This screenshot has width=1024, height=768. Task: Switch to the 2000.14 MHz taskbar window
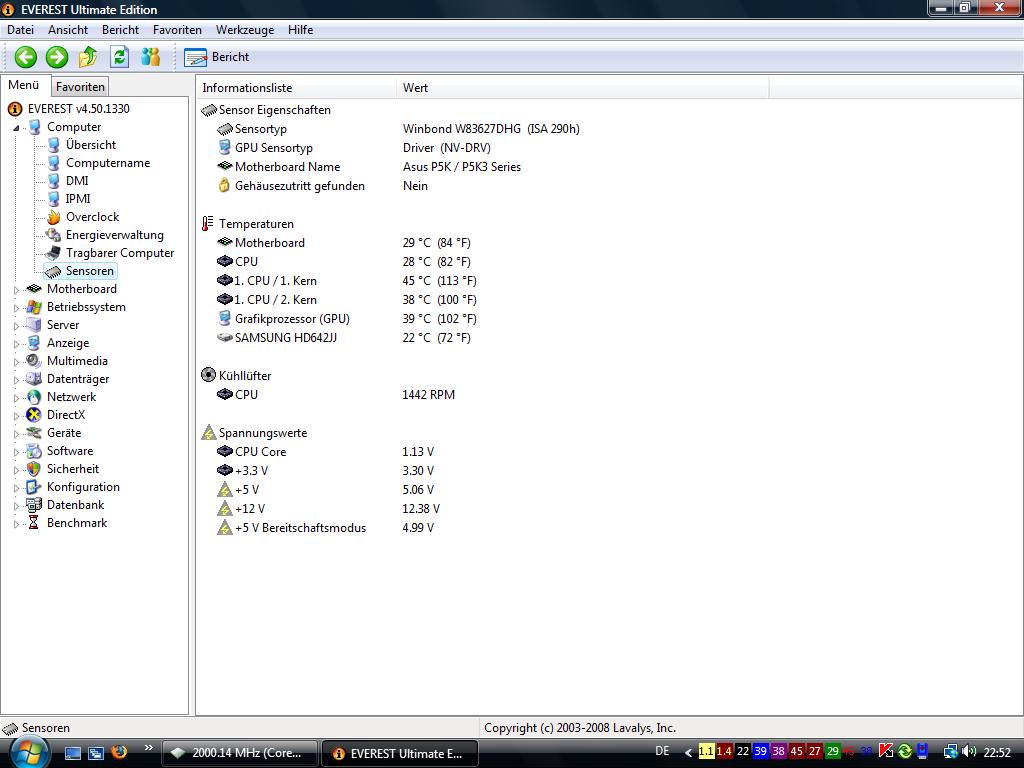tap(239, 753)
